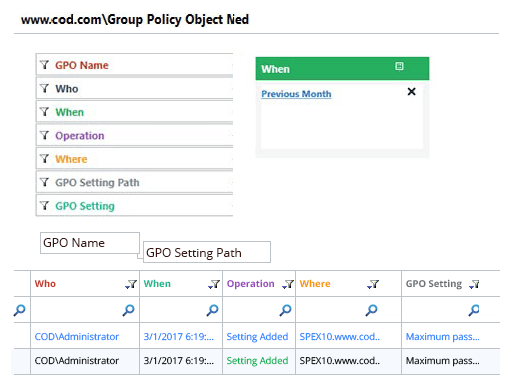Open the Who column filter dropdown
The height and width of the screenshot is (382, 520).
(x=131, y=284)
